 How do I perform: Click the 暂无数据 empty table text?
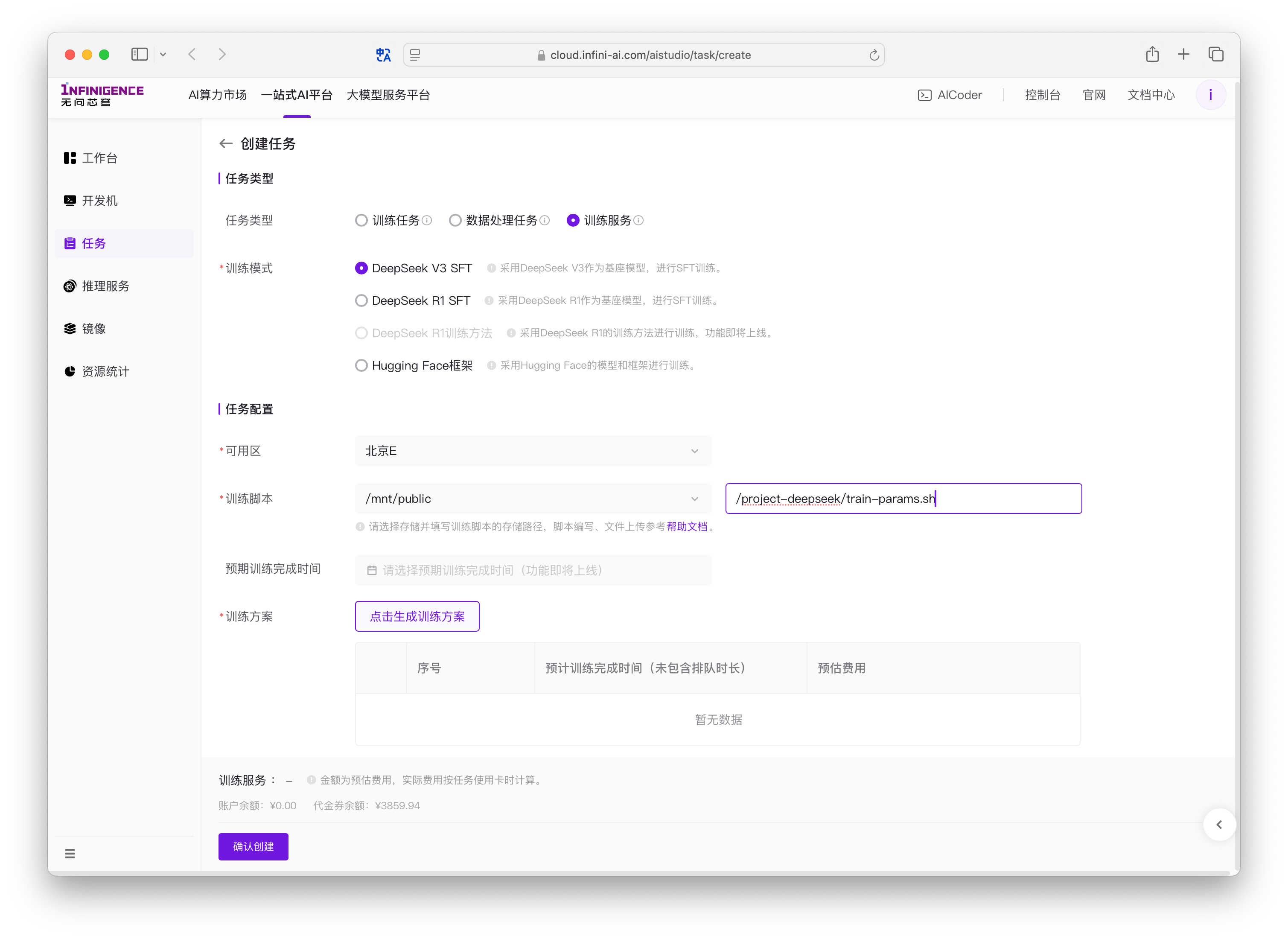[x=718, y=720]
